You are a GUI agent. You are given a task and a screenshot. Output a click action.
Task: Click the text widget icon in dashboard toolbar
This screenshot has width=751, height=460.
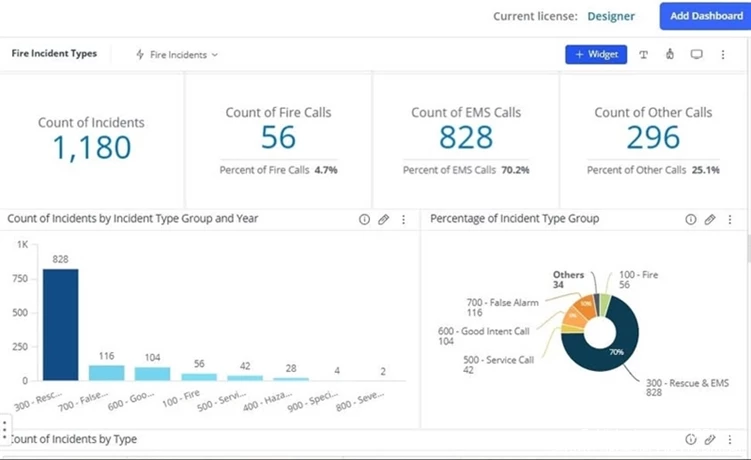coord(644,55)
